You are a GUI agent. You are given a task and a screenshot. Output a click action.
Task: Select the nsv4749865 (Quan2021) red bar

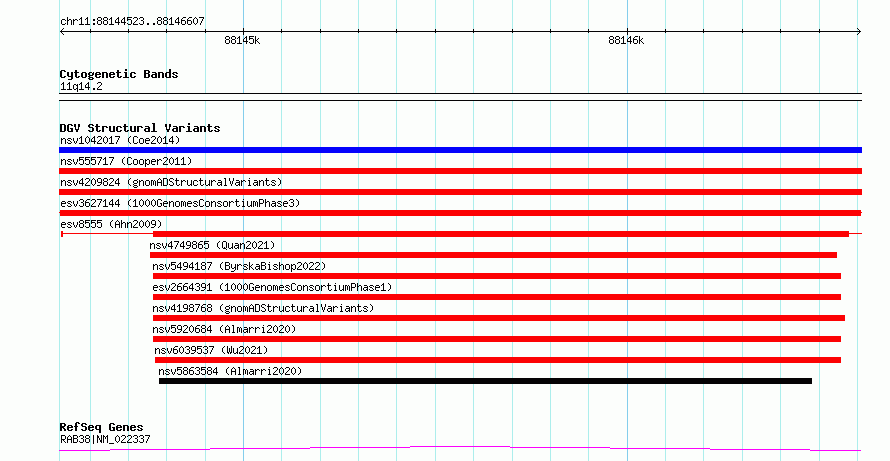point(493,255)
